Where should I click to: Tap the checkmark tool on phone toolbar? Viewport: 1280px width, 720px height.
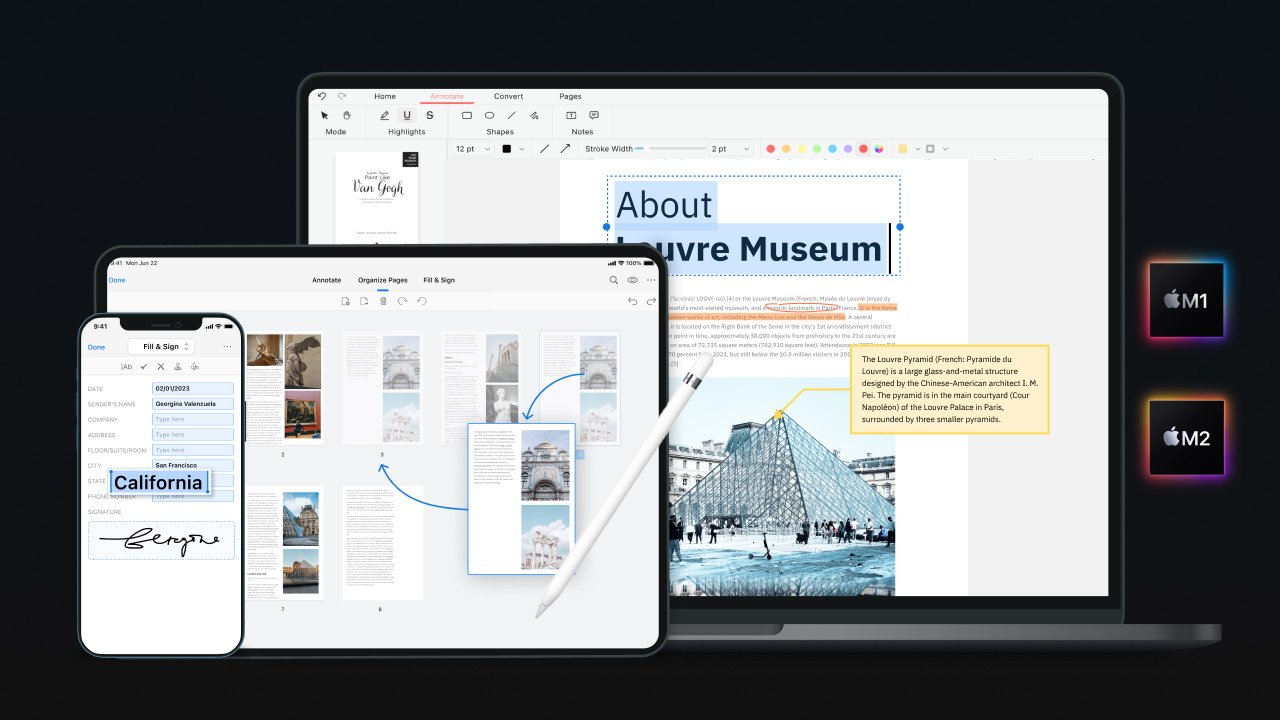(144, 367)
